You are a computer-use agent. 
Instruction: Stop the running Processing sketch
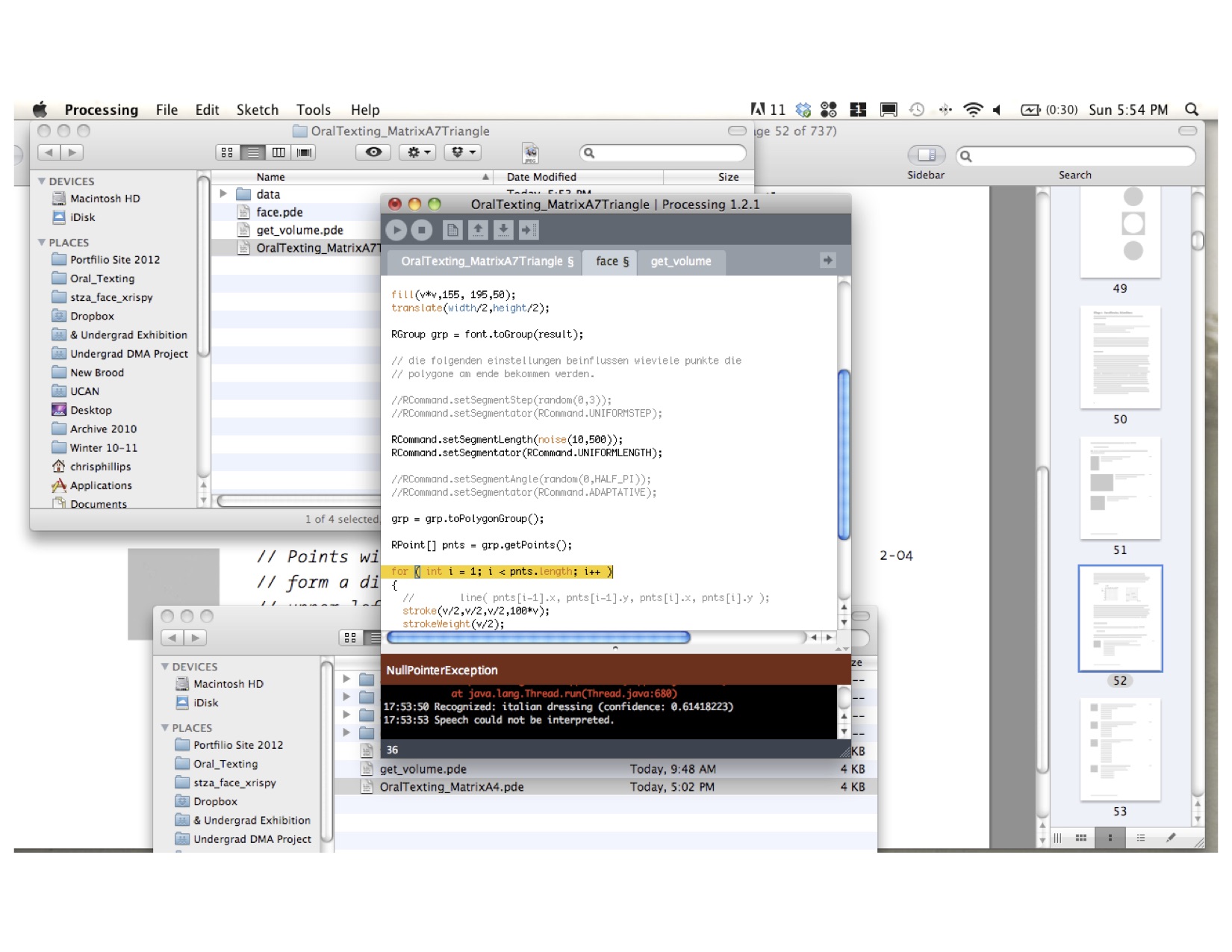[x=421, y=230]
